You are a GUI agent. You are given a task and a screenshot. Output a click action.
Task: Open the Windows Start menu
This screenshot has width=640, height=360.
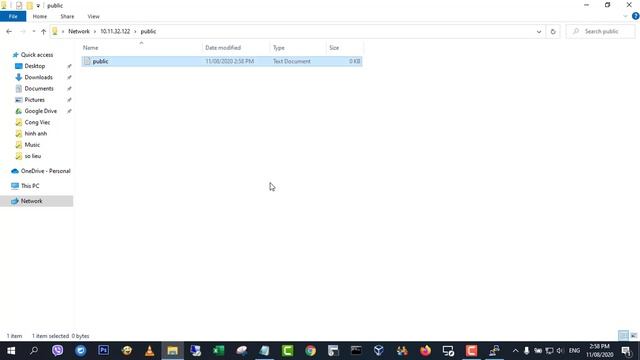11,351
